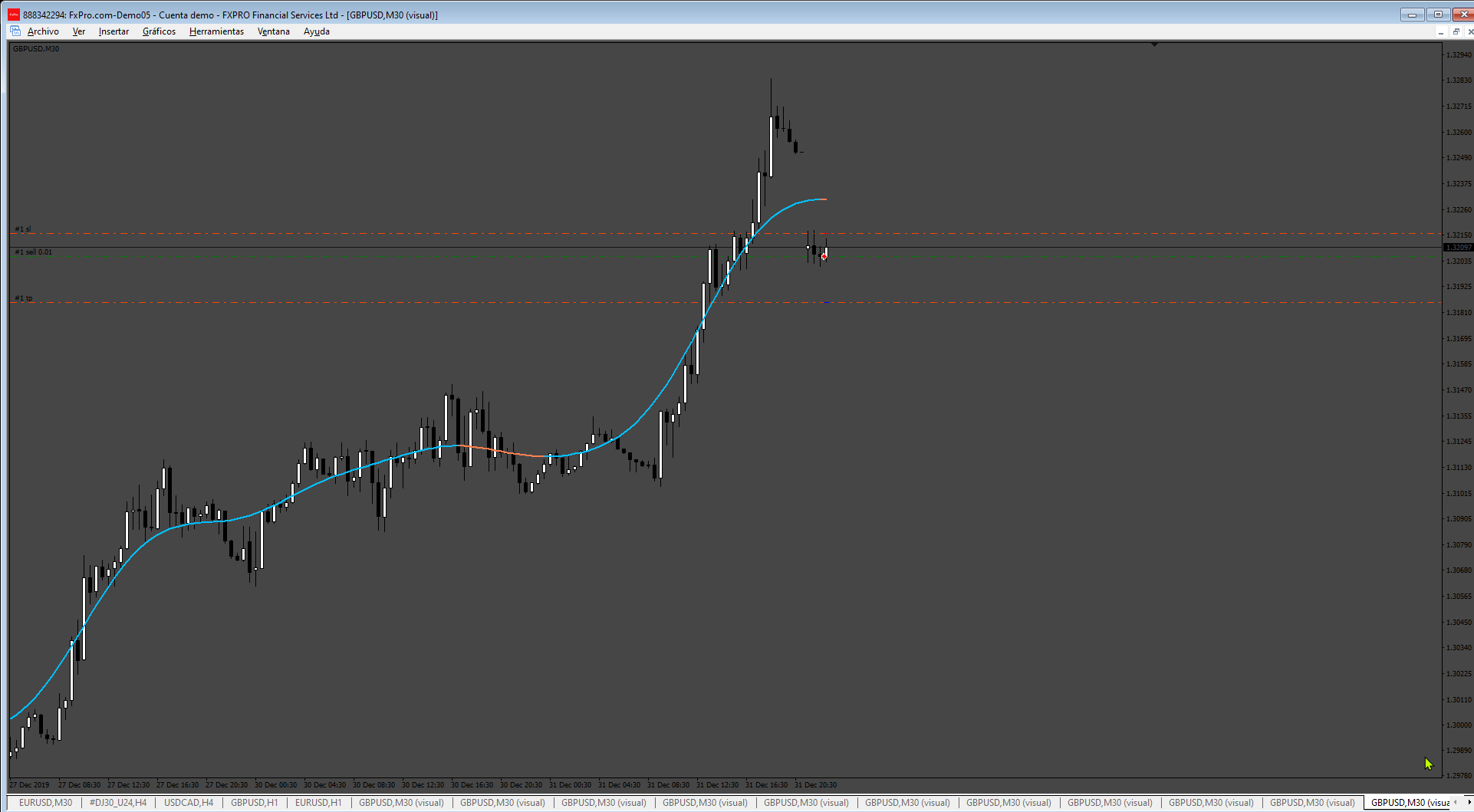This screenshot has width=1474, height=812.
Task: Click price scale value 1.31355
Action: pos(1459,416)
